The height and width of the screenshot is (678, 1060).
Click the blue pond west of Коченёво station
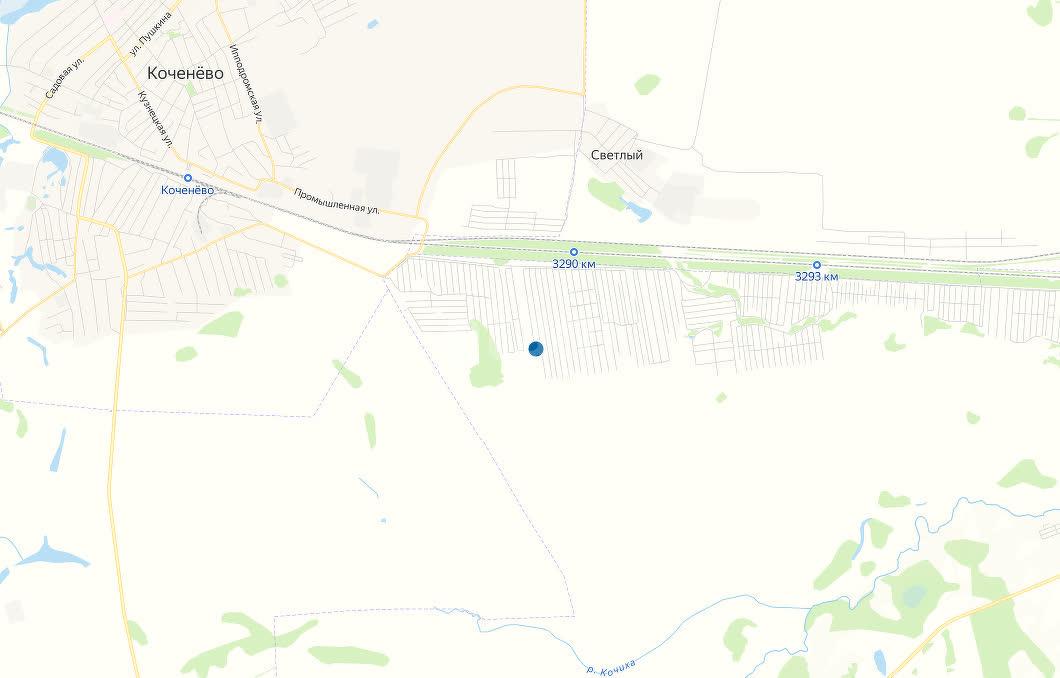55,160
